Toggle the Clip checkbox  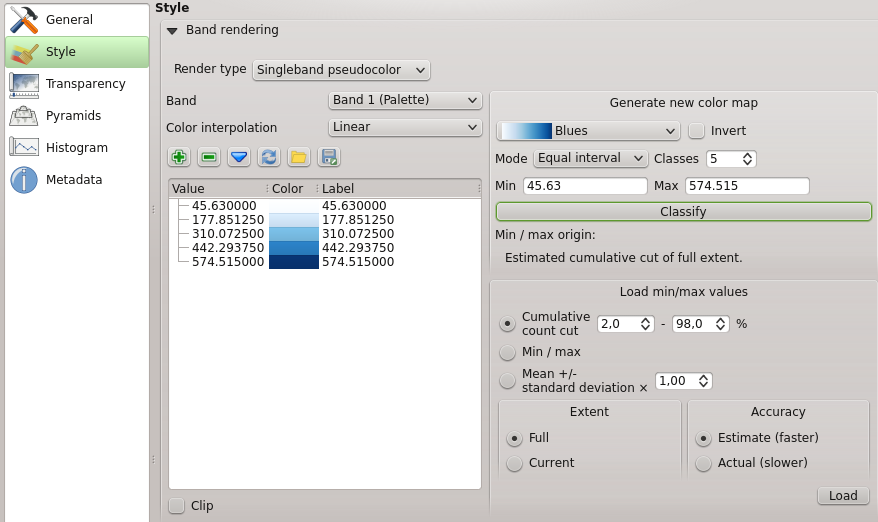(177, 506)
